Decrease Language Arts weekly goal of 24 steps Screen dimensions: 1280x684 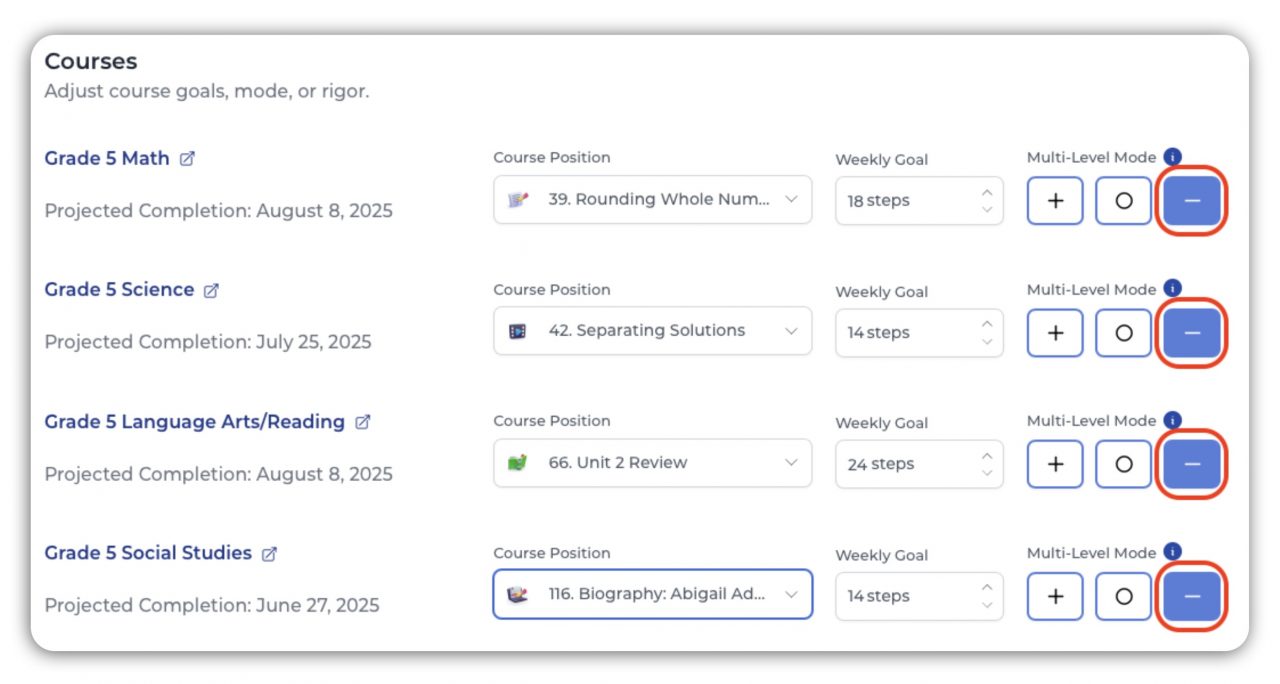pos(986,472)
